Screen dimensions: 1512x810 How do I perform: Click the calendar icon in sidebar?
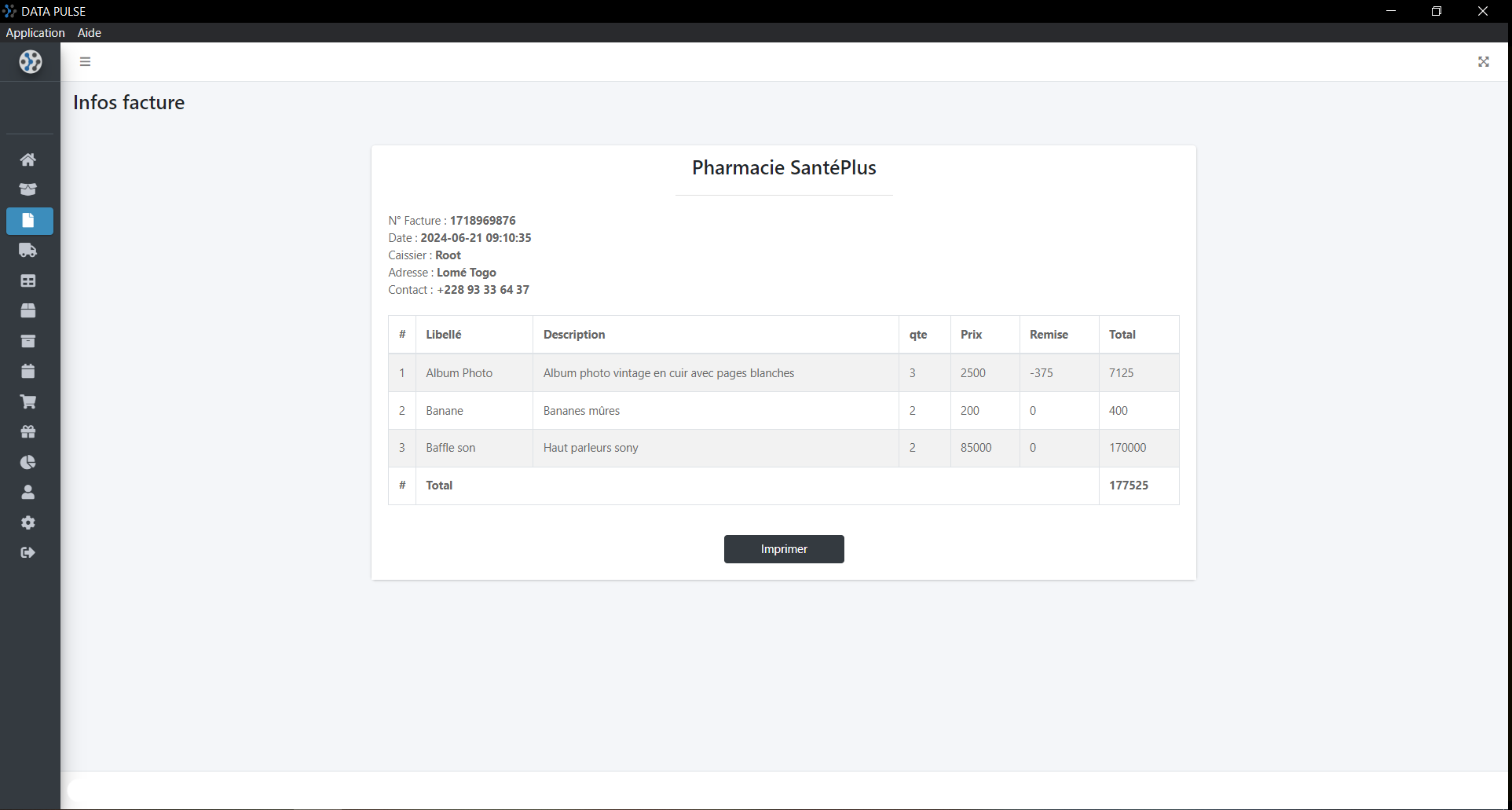(28, 371)
